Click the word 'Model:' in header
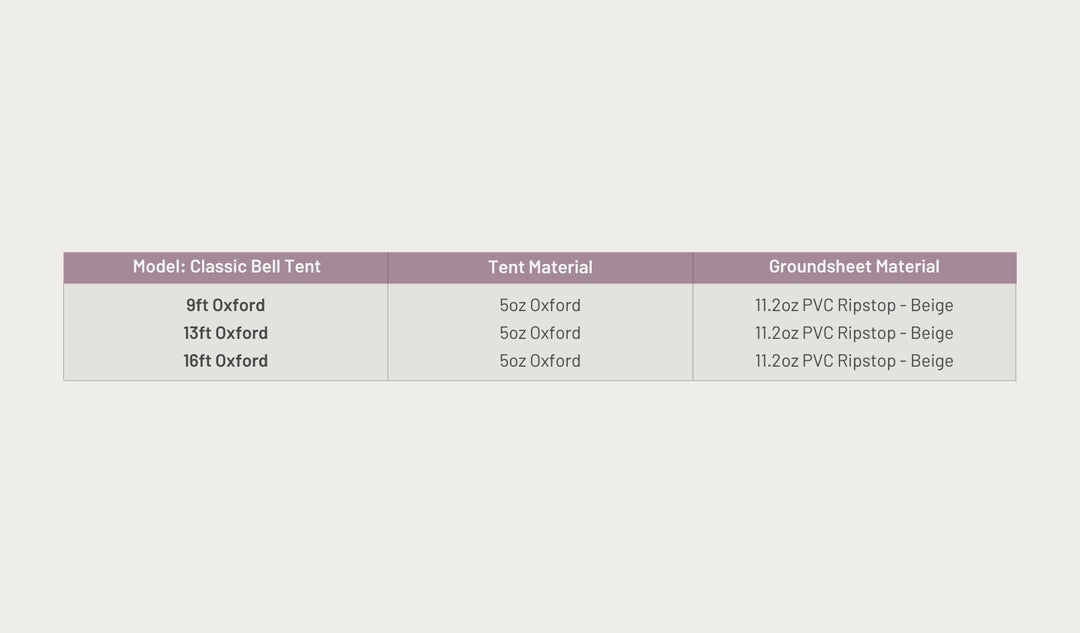 point(159,267)
